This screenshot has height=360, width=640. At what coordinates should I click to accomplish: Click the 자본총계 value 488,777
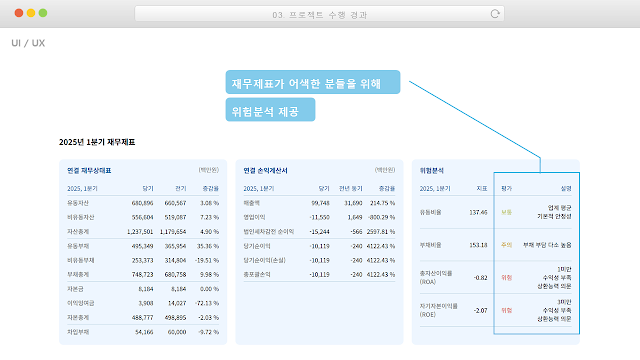(x=142, y=317)
